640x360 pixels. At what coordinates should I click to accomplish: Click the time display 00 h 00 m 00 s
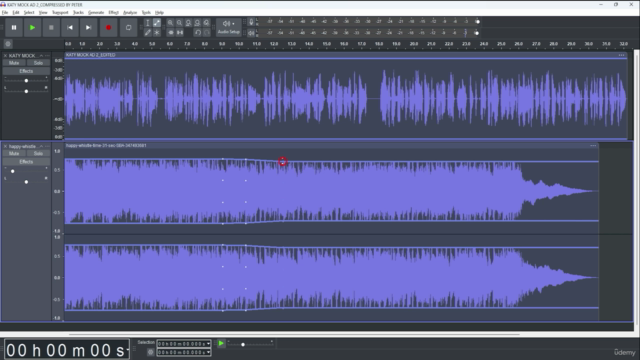click(x=66, y=350)
